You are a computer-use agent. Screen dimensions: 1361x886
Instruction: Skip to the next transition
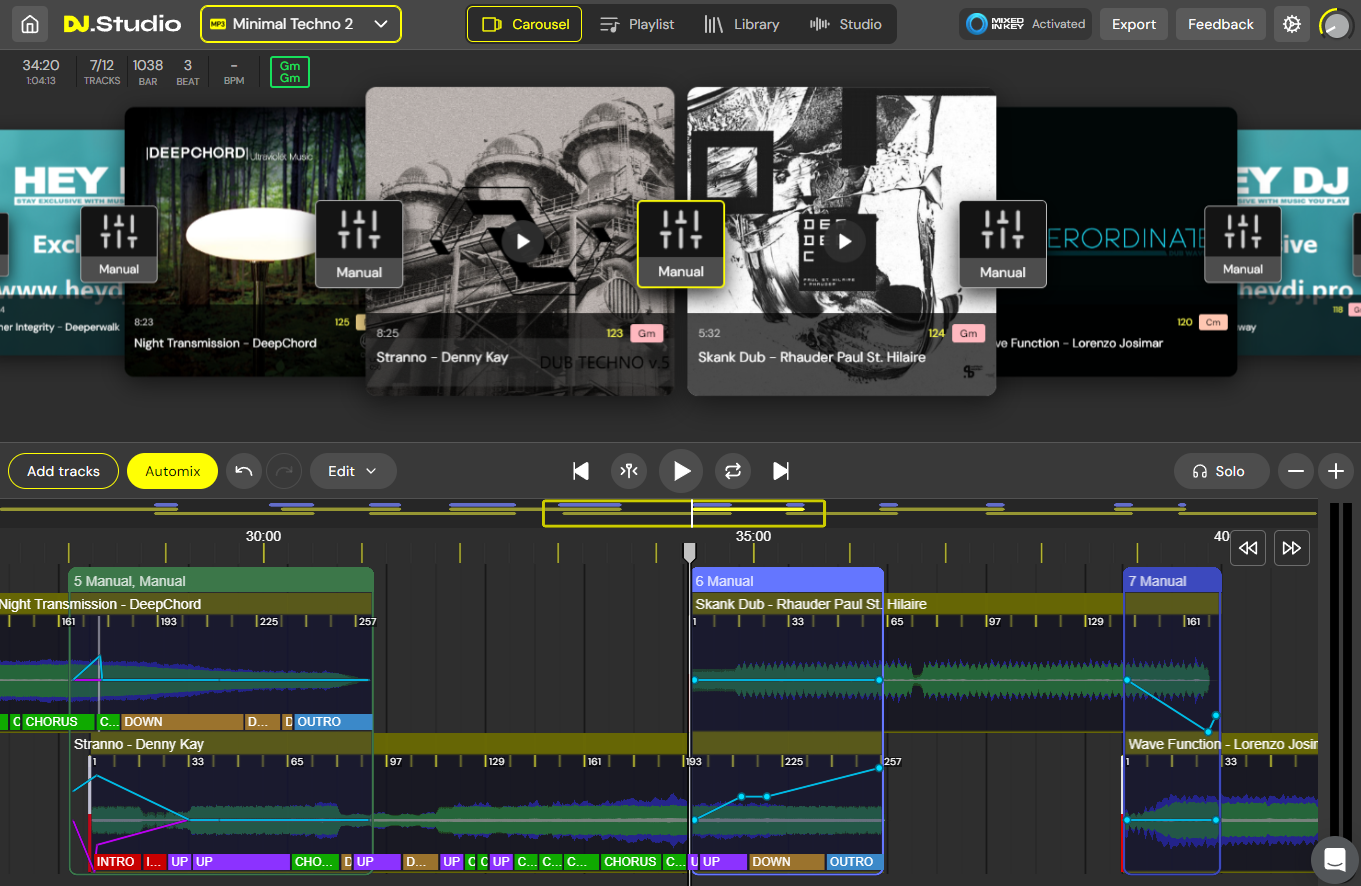tap(782, 471)
